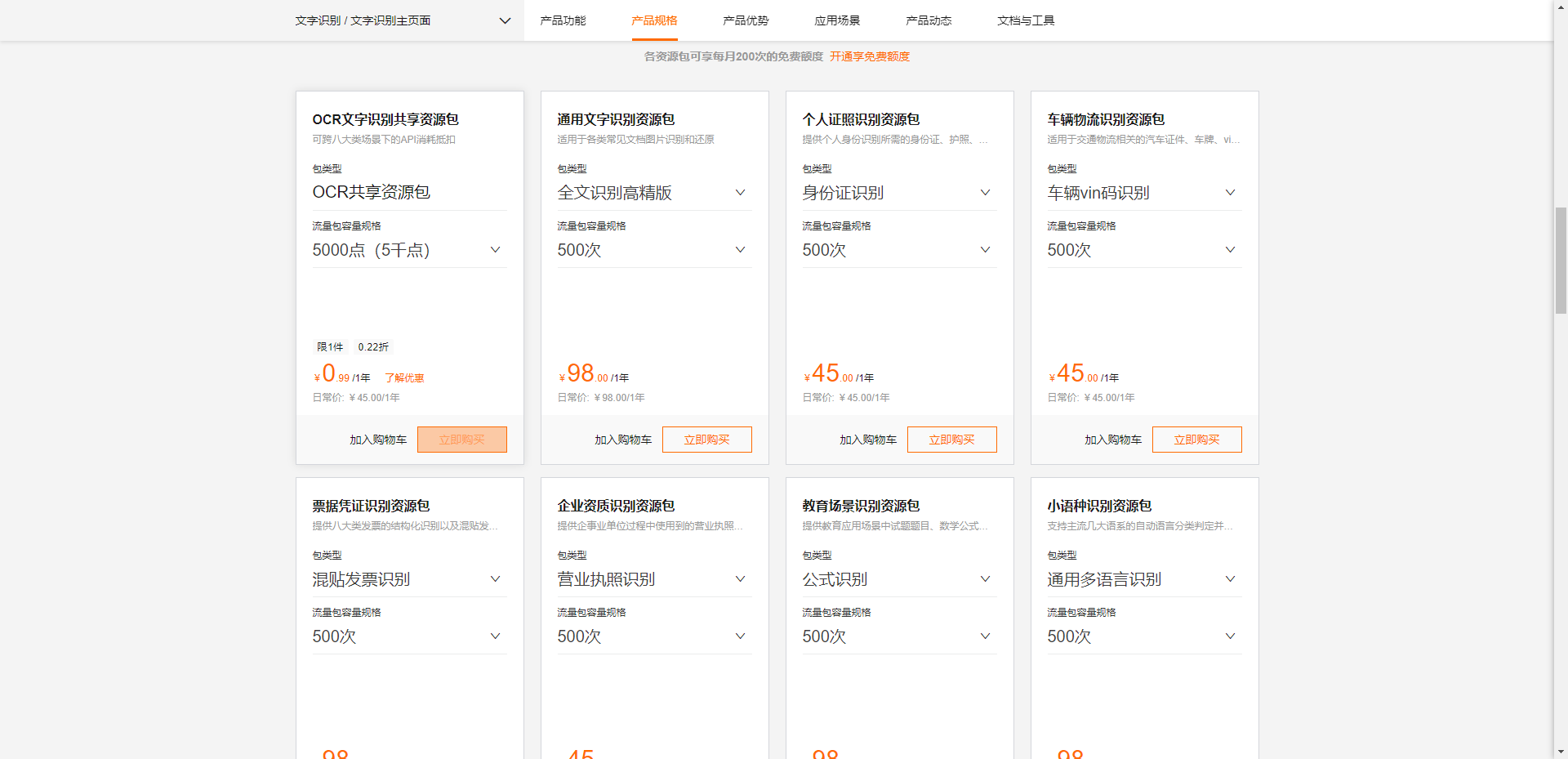Viewport: 1568px width, 759px height.
Task: Expand the 通用多语言识别 dropdown
Action: click(1144, 579)
